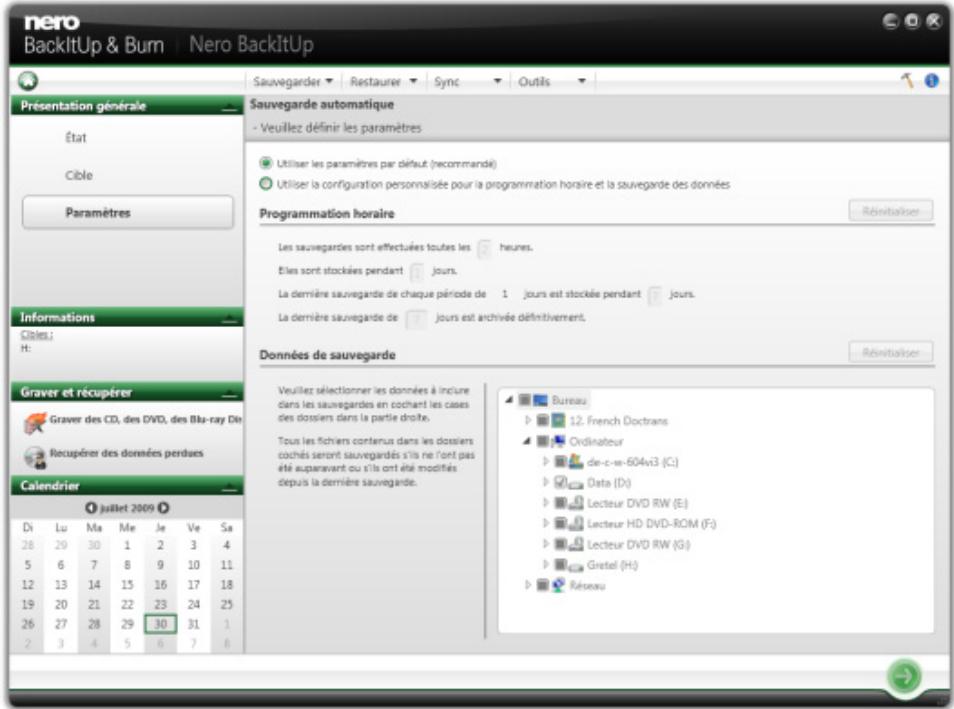Collapse the Graver et récupérer panel
Image resolution: width=954 pixels, height=709 pixels.
pyautogui.click(x=229, y=394)
